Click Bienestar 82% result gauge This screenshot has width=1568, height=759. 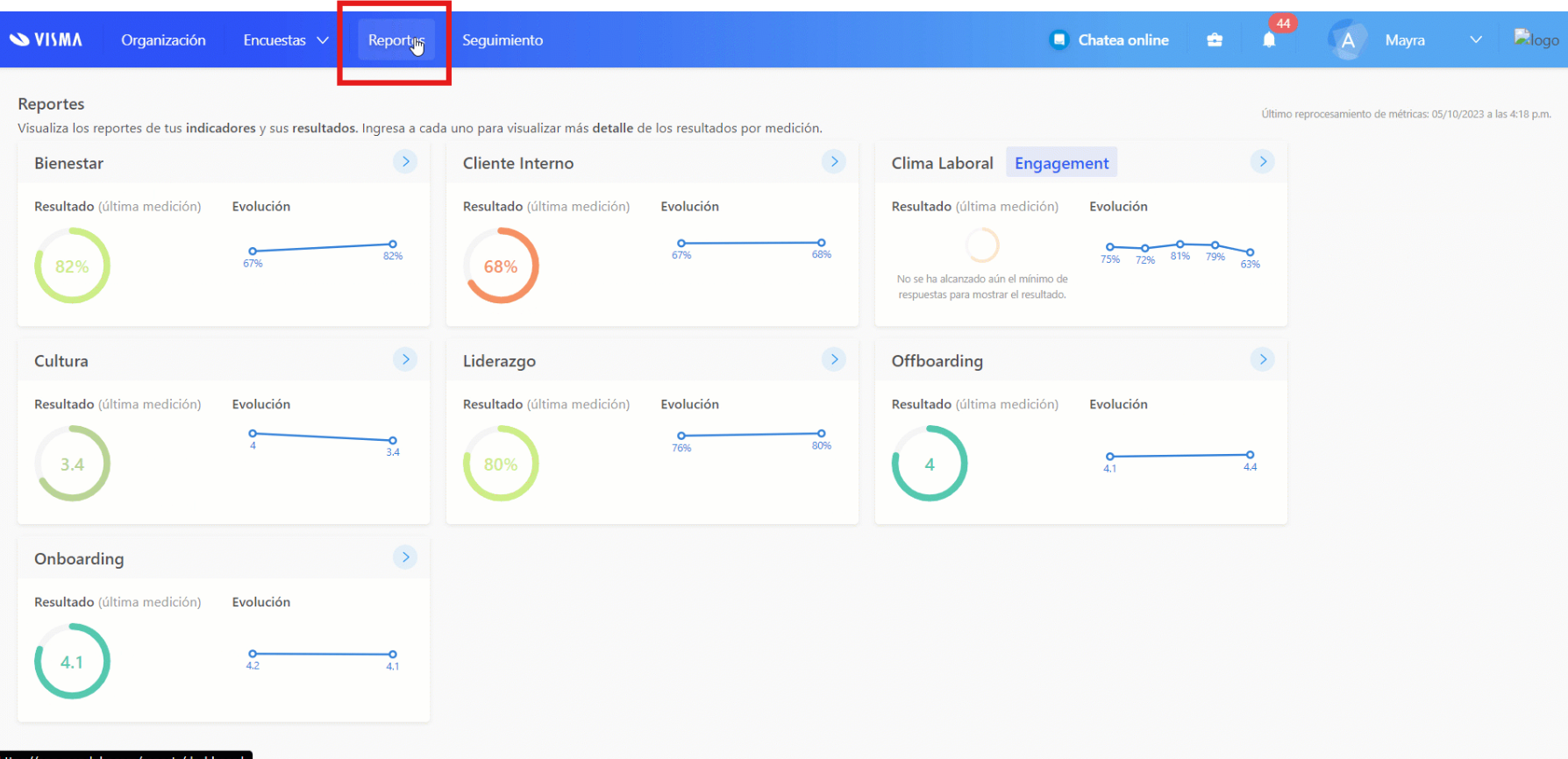72,266
